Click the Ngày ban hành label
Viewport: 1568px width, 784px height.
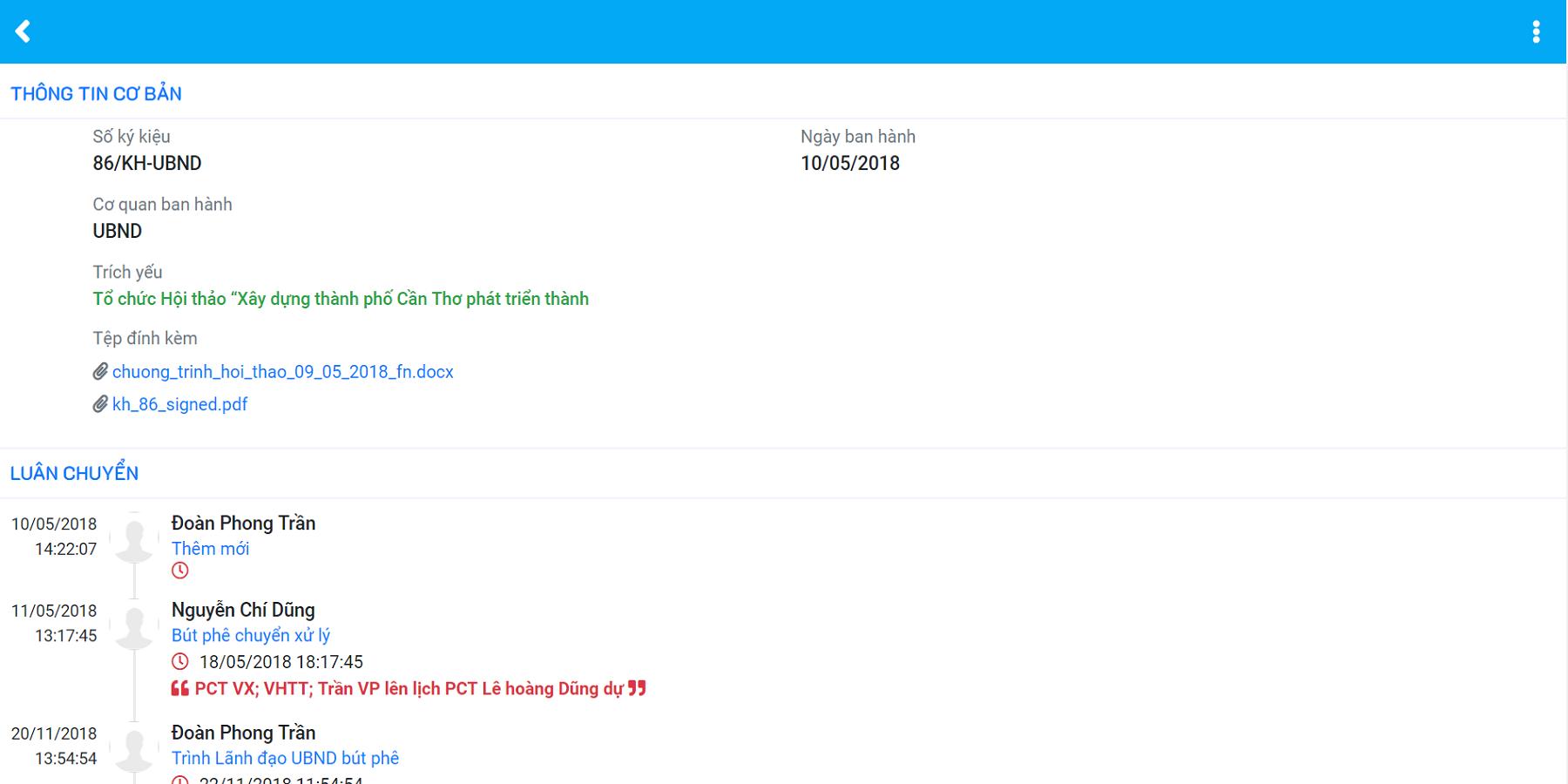point(858,137)
